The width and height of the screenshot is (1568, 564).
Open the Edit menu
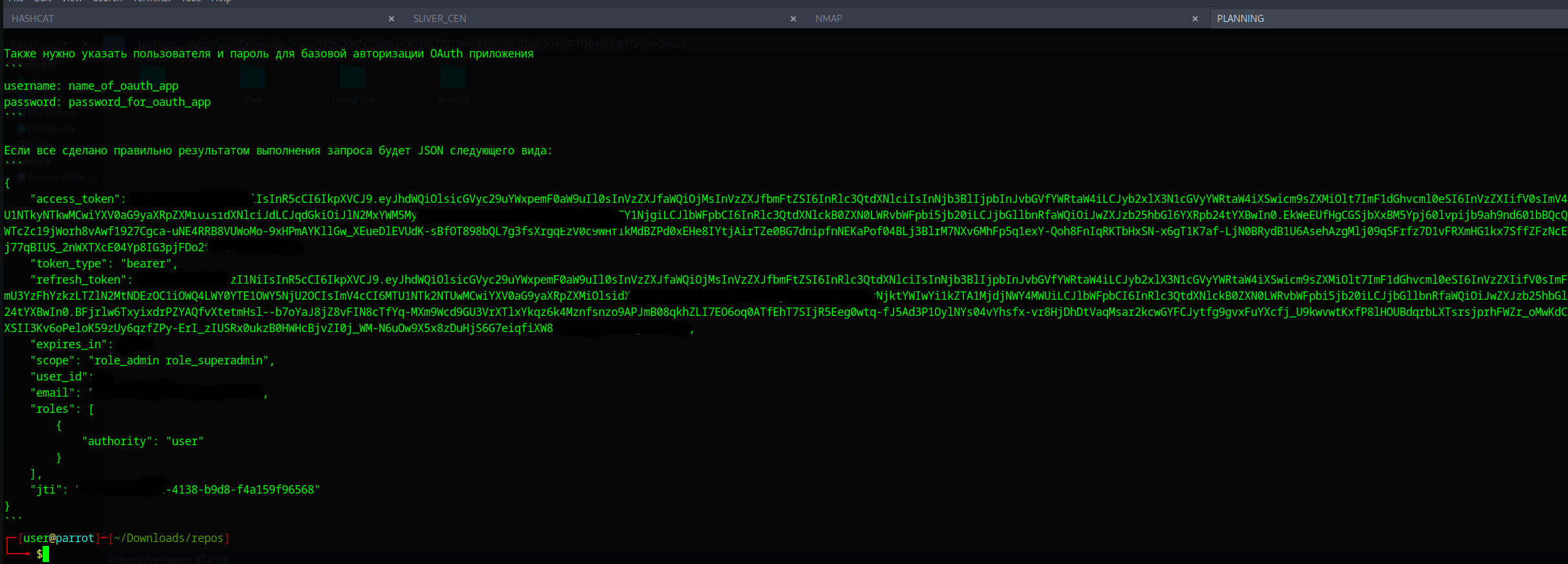pos(43,1)
